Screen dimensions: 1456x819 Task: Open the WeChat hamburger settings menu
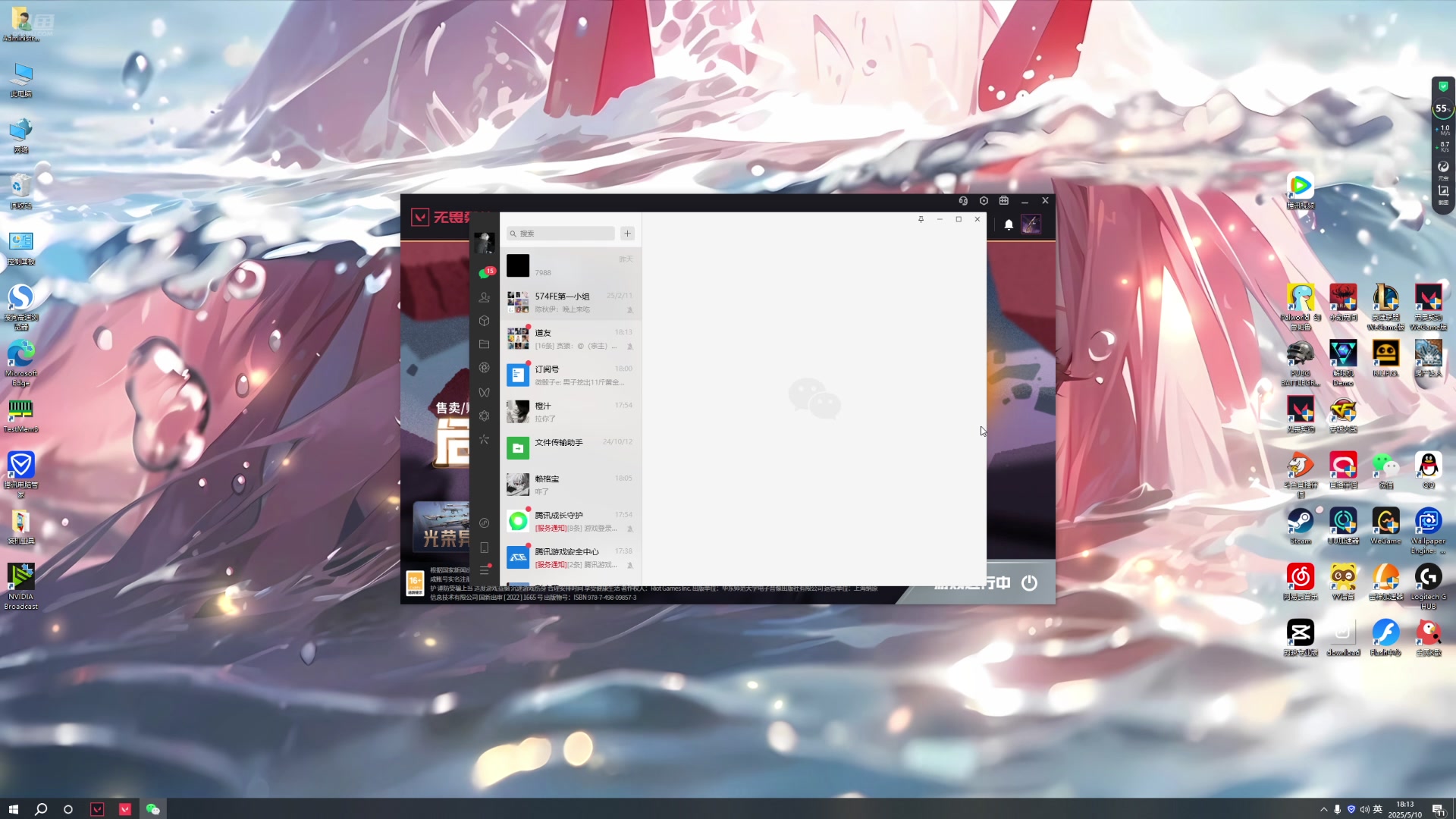pos(485,570)
